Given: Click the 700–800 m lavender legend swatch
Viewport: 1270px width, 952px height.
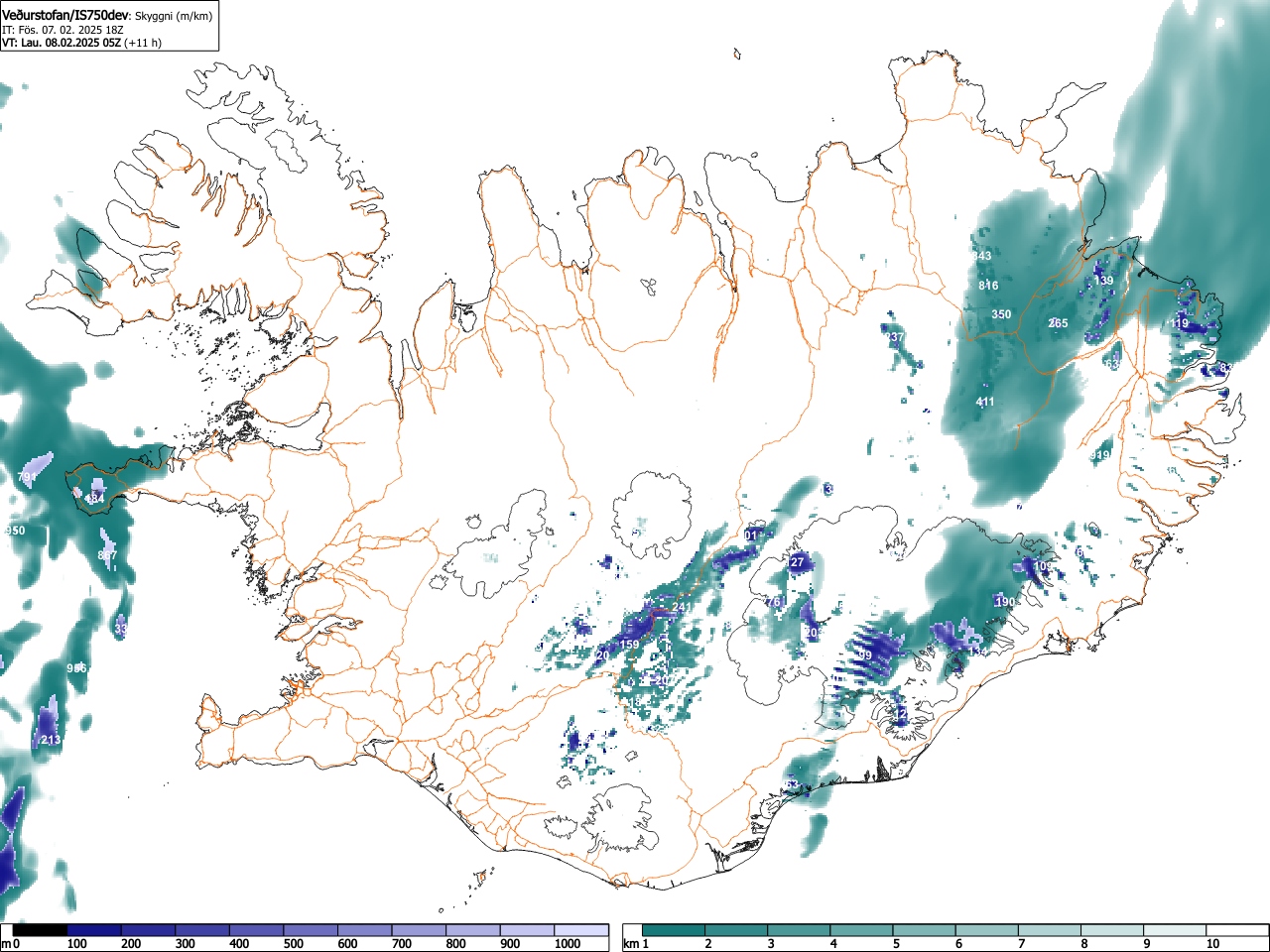Looking at the screenshot, I should click(419, 930).
